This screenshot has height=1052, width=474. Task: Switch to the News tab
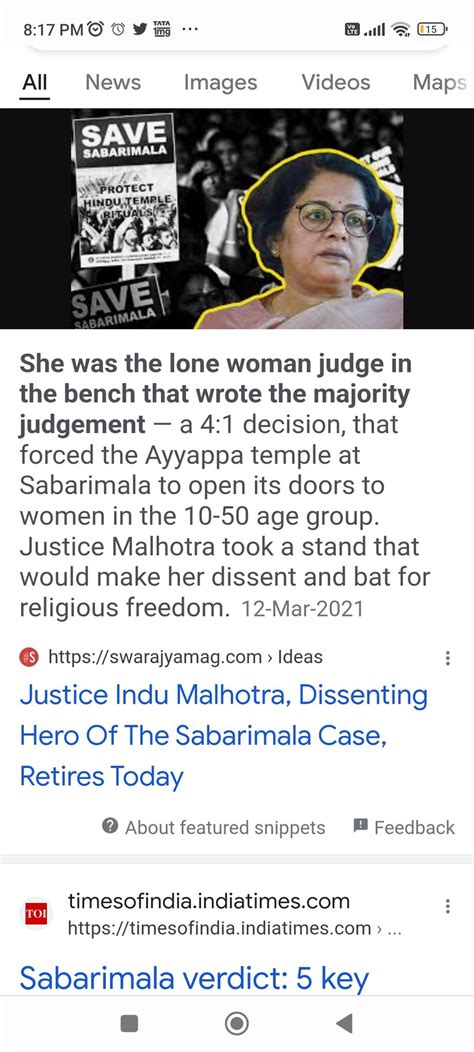click(113, 83)
